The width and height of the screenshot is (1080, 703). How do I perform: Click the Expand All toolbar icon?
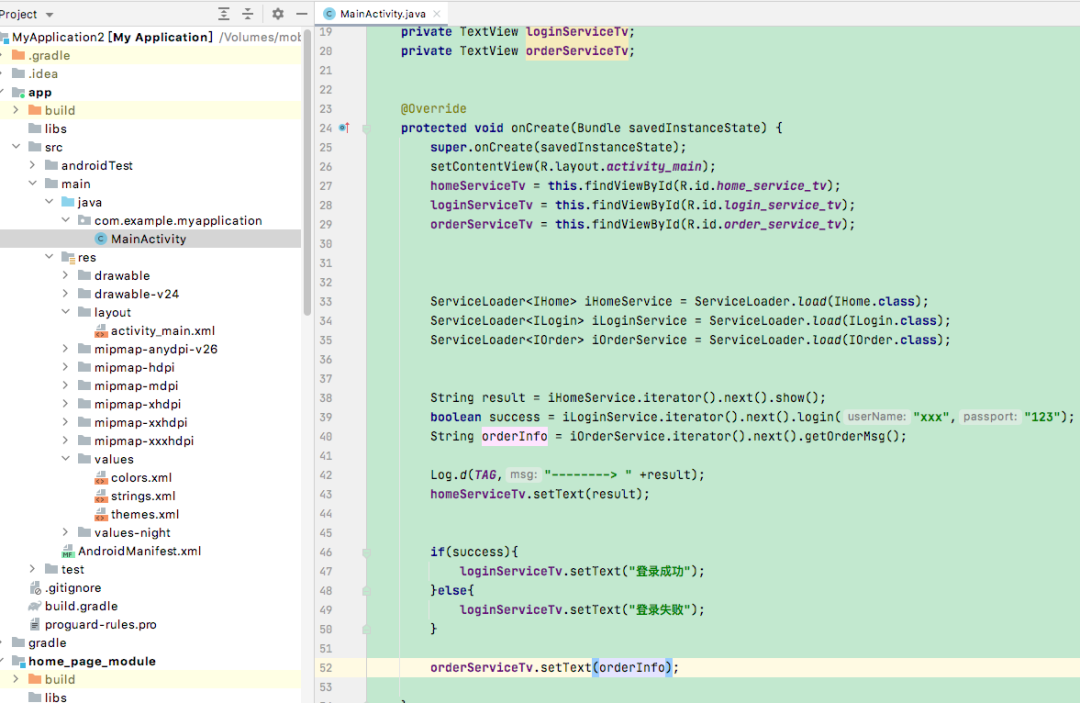(224, 14)
